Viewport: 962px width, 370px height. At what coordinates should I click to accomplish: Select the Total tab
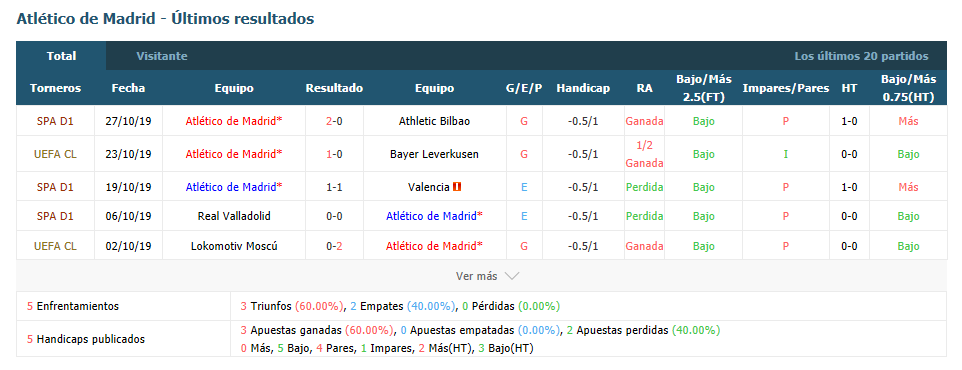pos(61,56)
